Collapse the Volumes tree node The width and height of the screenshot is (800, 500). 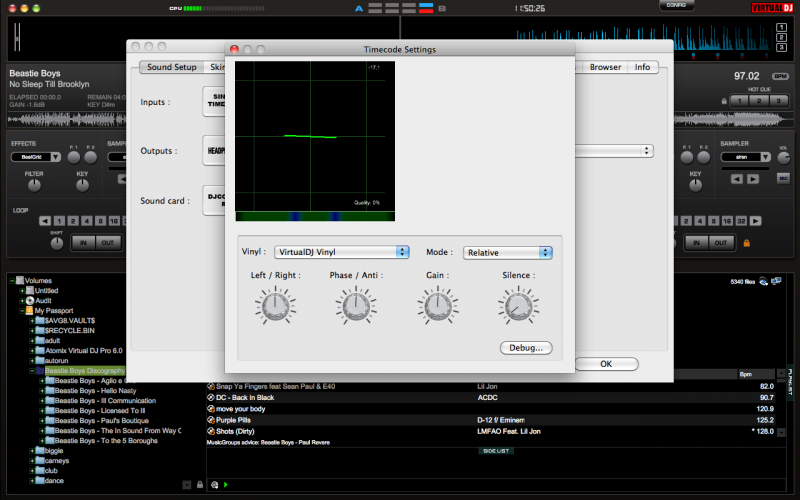[12, 281]
